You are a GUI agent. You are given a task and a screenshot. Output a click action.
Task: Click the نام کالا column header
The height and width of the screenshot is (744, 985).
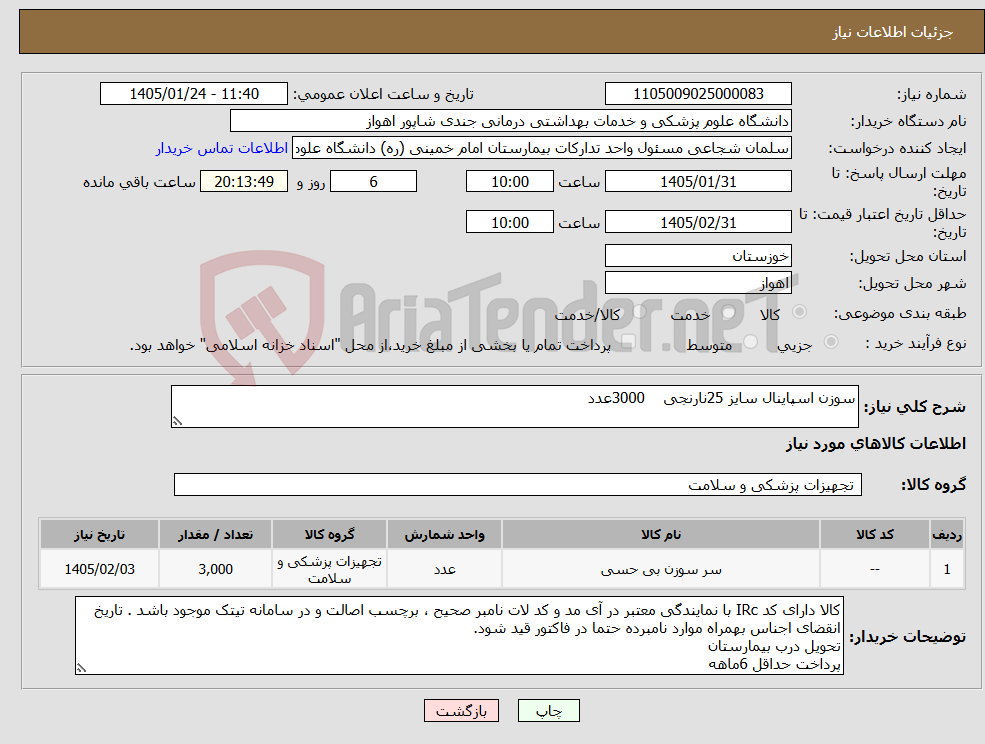point(661,535)
